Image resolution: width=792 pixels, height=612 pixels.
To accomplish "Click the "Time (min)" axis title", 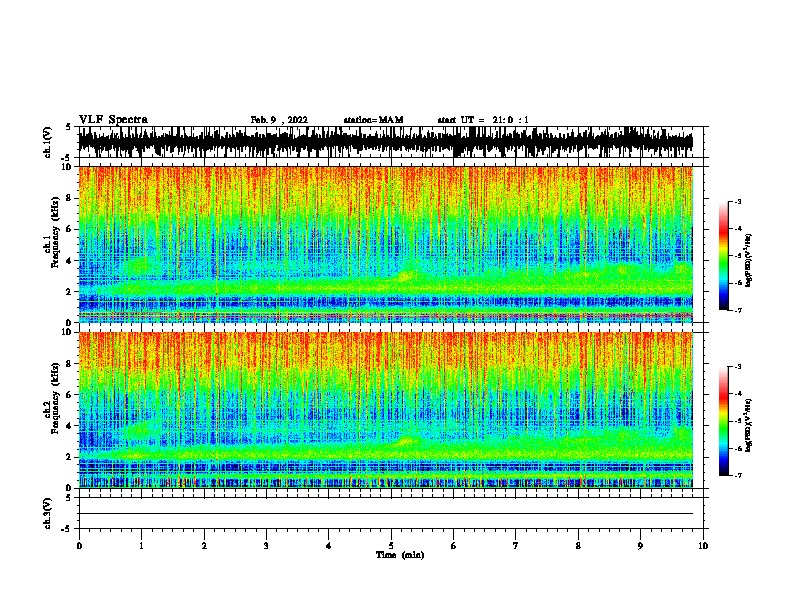I will pyautogui.click(x=400, y=555).
